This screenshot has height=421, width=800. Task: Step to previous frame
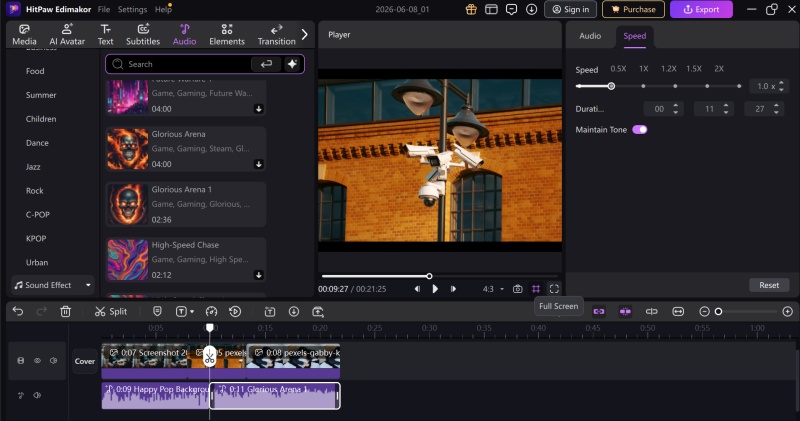tap(417, 289)
